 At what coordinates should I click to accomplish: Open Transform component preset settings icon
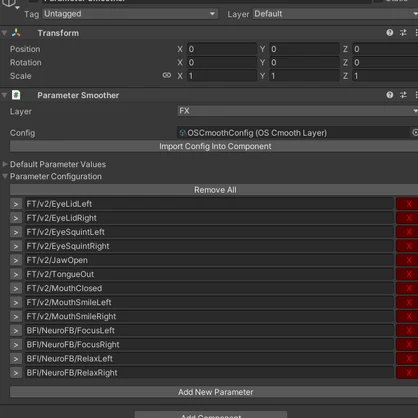403,33
